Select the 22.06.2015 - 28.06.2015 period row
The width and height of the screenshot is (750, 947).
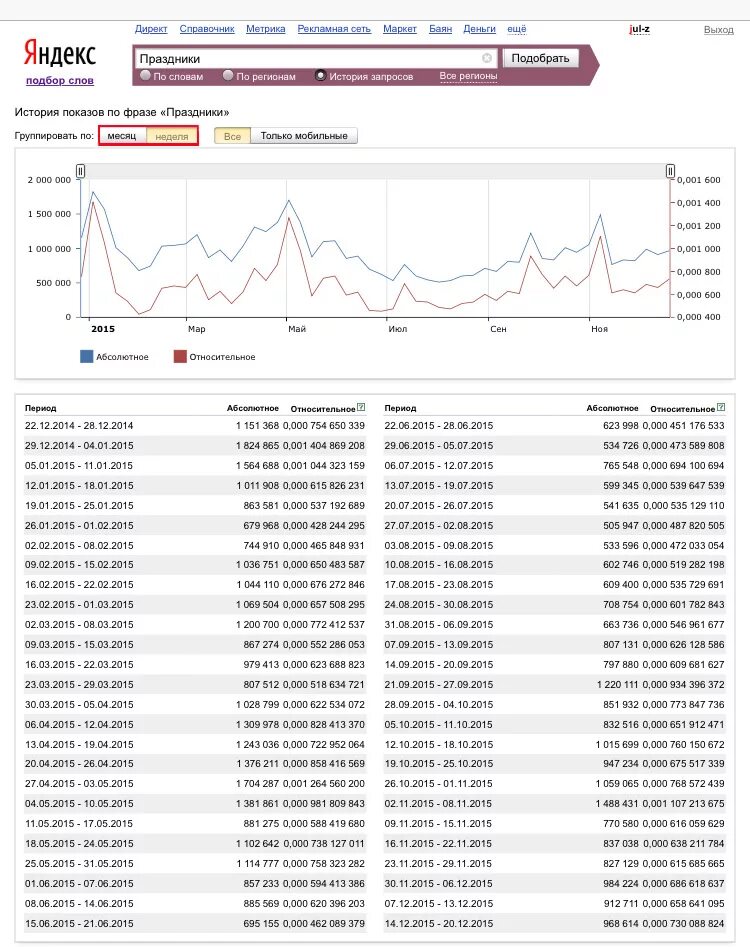(x=554, y=426)
